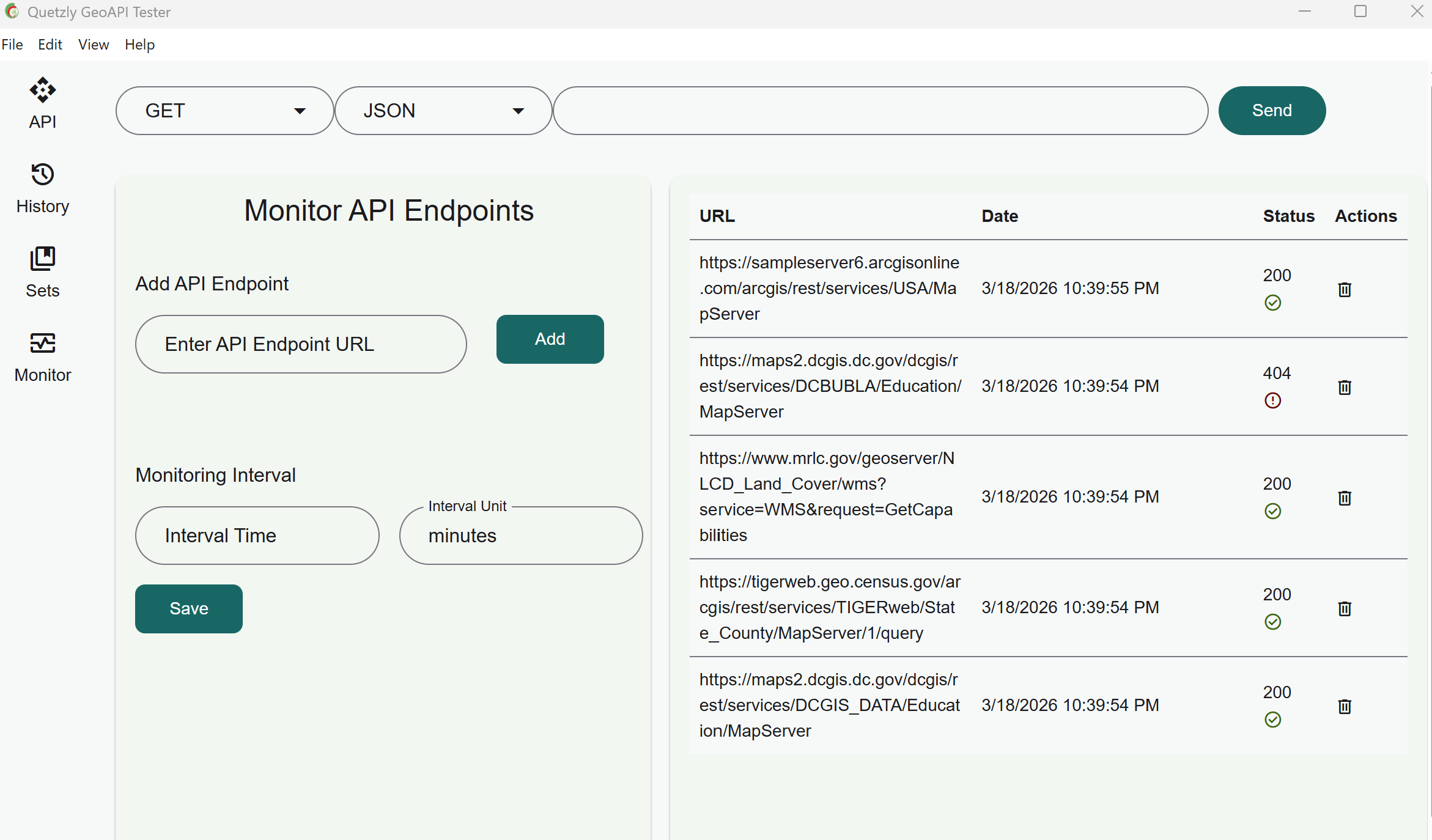Open the File menu
Screen dimensions: 1432x840
(x=12, y=44)
